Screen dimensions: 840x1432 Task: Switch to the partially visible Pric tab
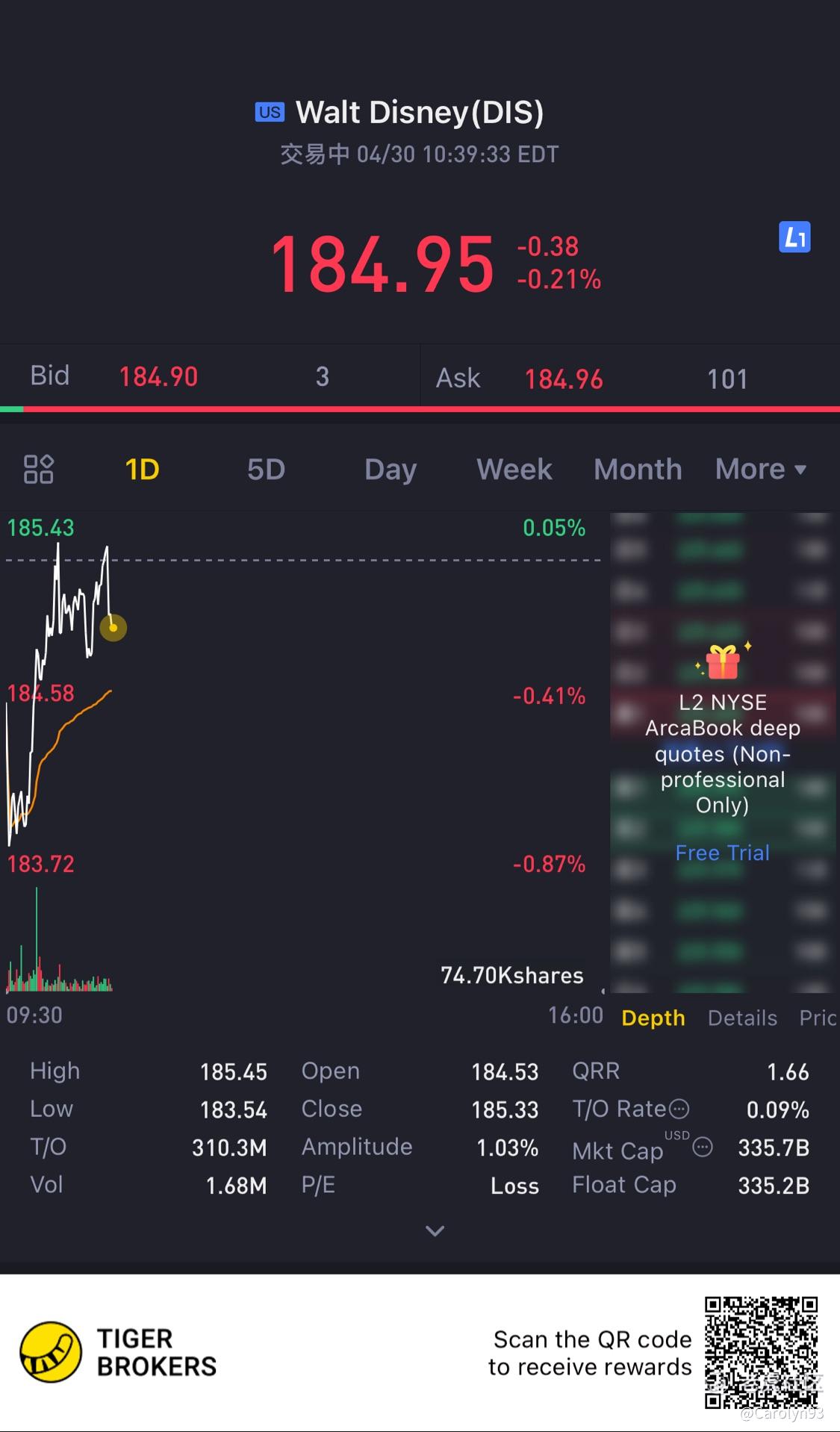pyautogui.click(x=818, y=1018)
